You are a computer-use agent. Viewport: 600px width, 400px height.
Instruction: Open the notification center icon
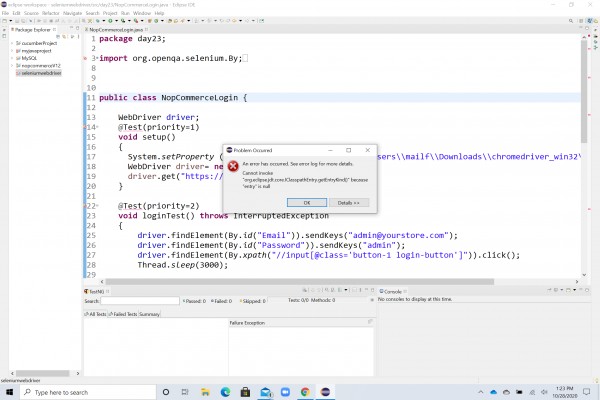(x=586, y=392)
